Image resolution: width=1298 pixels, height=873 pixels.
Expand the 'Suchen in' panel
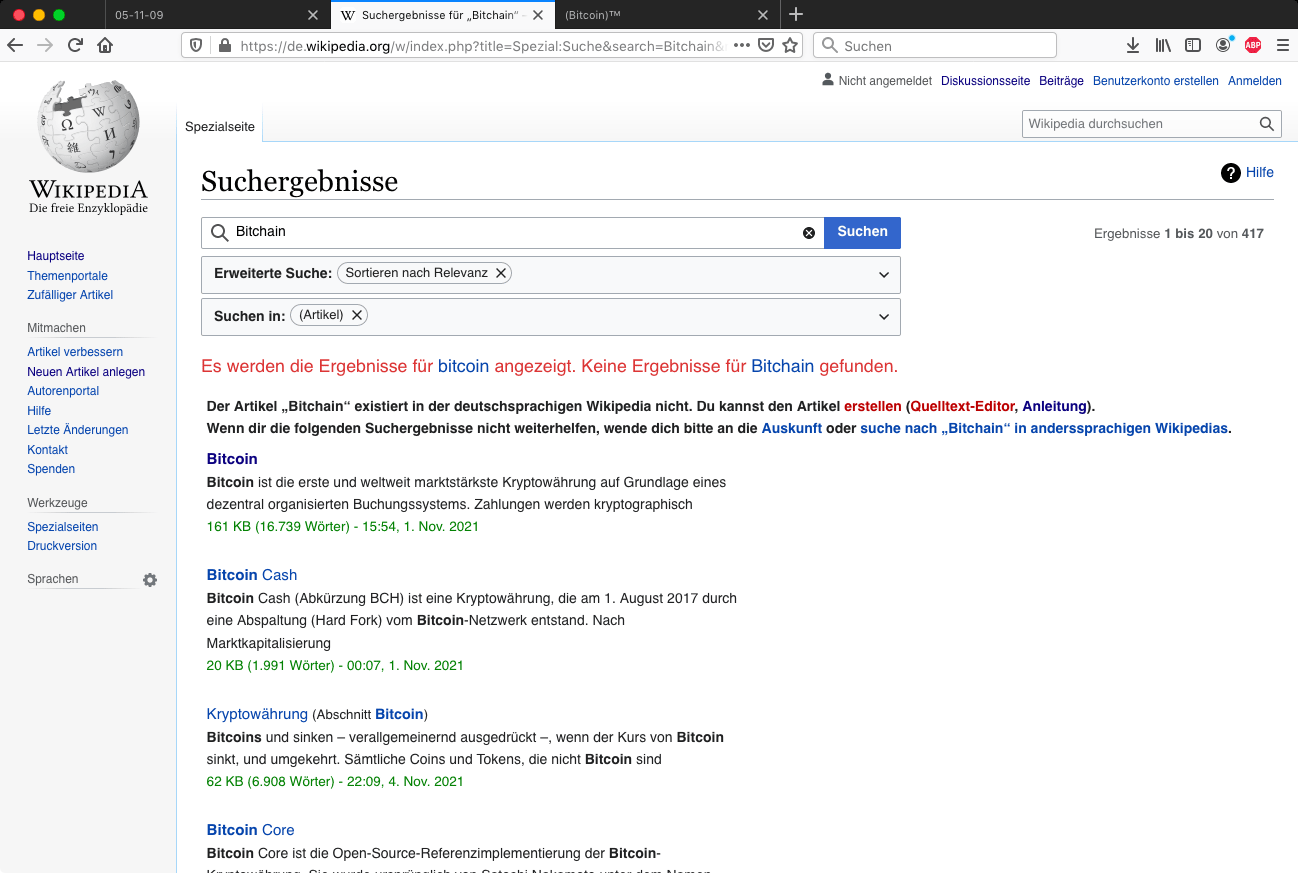(883, 315)
